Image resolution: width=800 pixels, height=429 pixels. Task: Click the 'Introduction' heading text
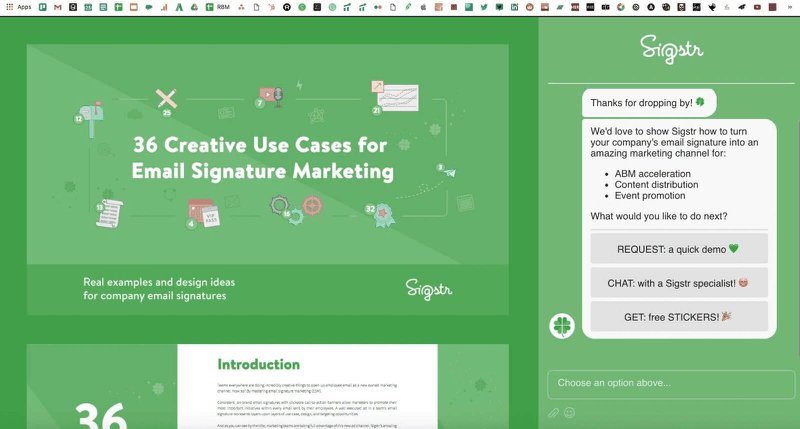259,364
